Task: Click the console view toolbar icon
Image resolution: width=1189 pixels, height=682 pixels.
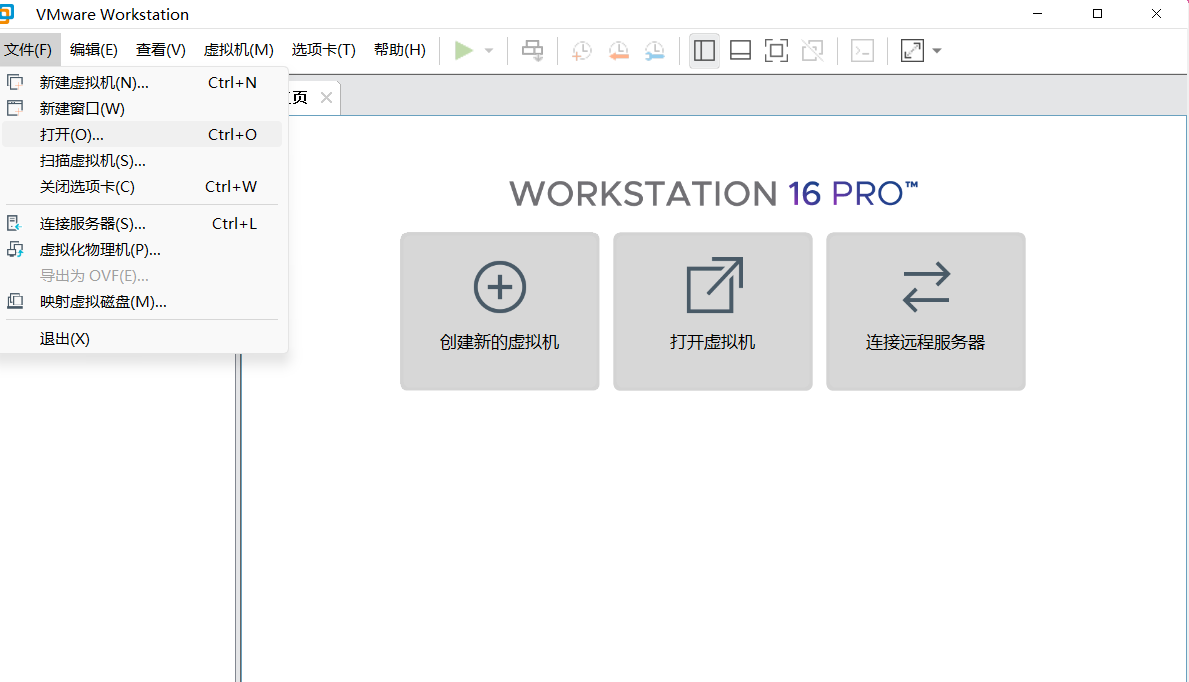Action: click(x=862, y=51)
